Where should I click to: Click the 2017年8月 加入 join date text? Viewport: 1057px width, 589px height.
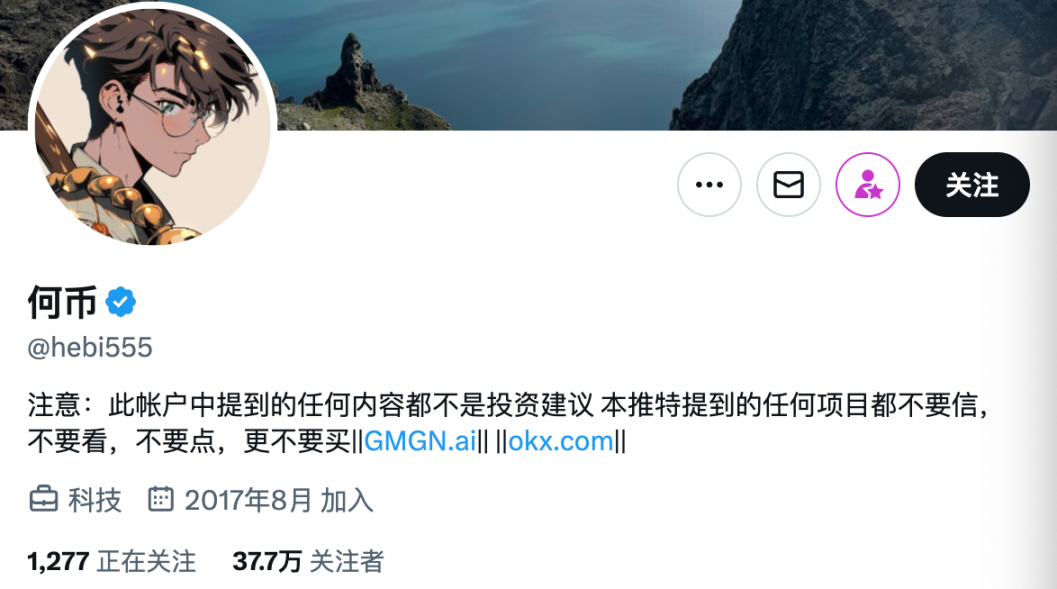coord(278,501)
